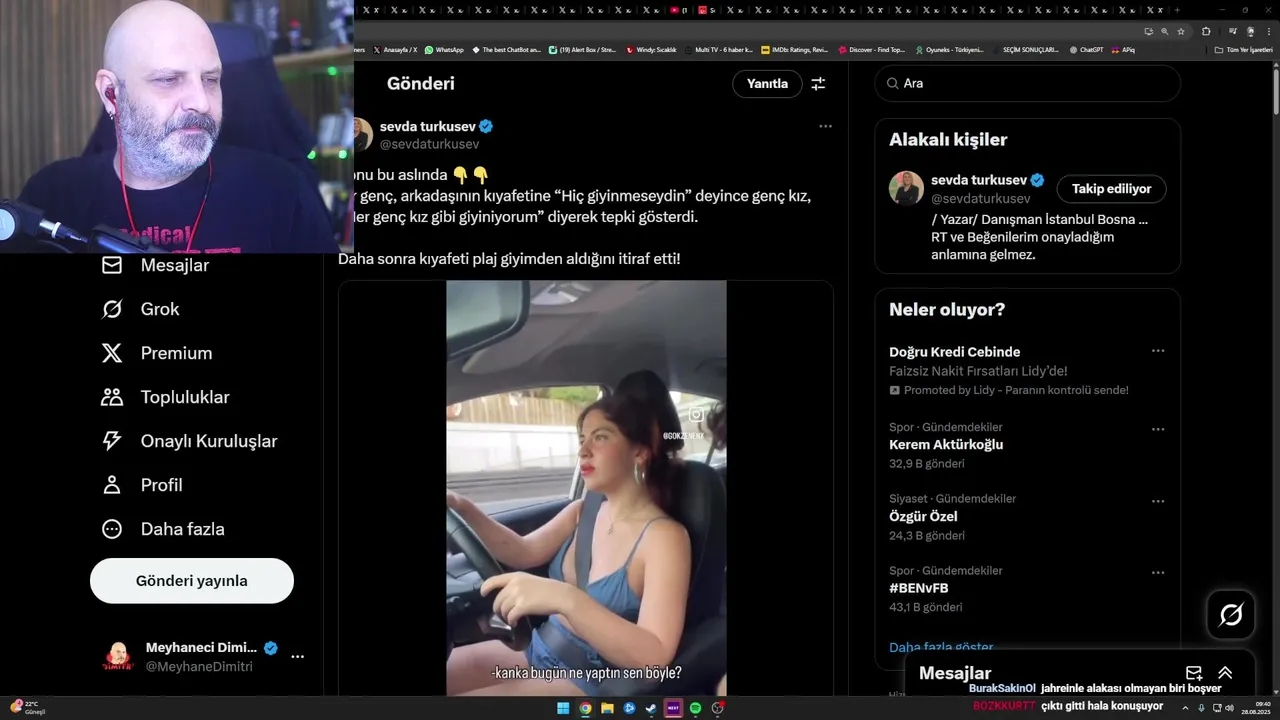
Task: Click the Yanıtla button
Action: [x=767, y=84]
